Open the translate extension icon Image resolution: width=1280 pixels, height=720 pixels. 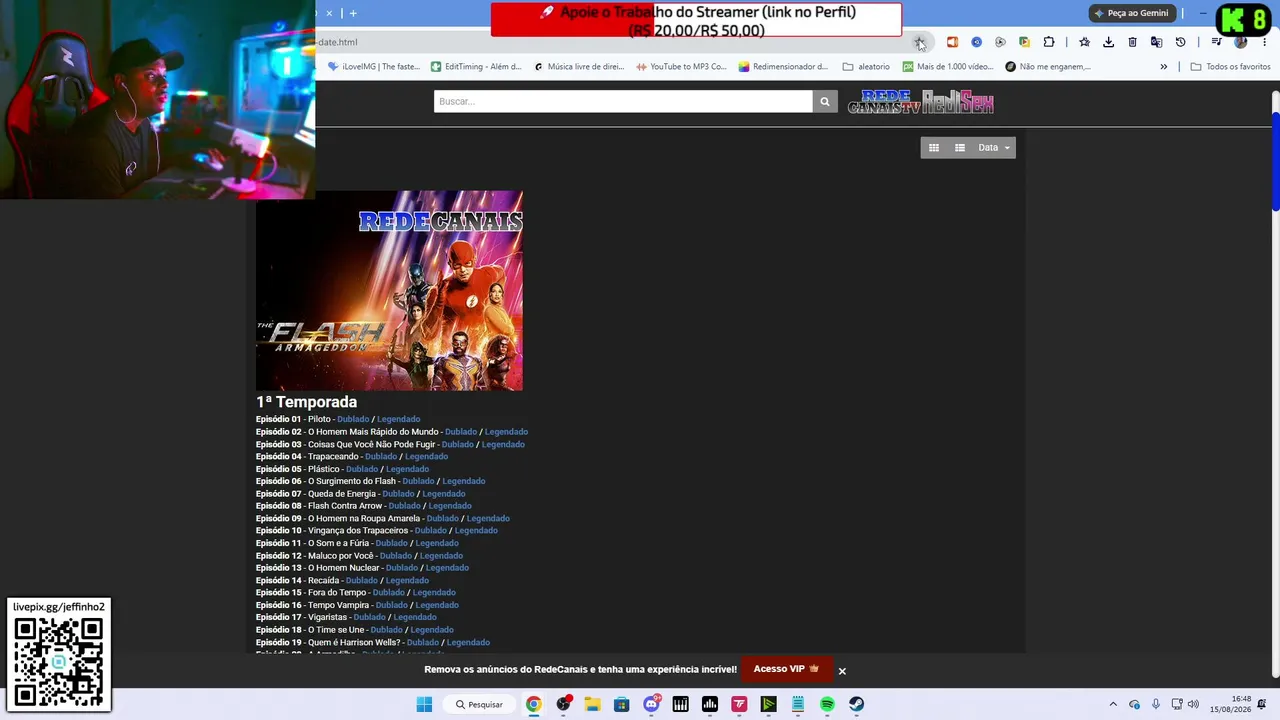click(1156, 42)
